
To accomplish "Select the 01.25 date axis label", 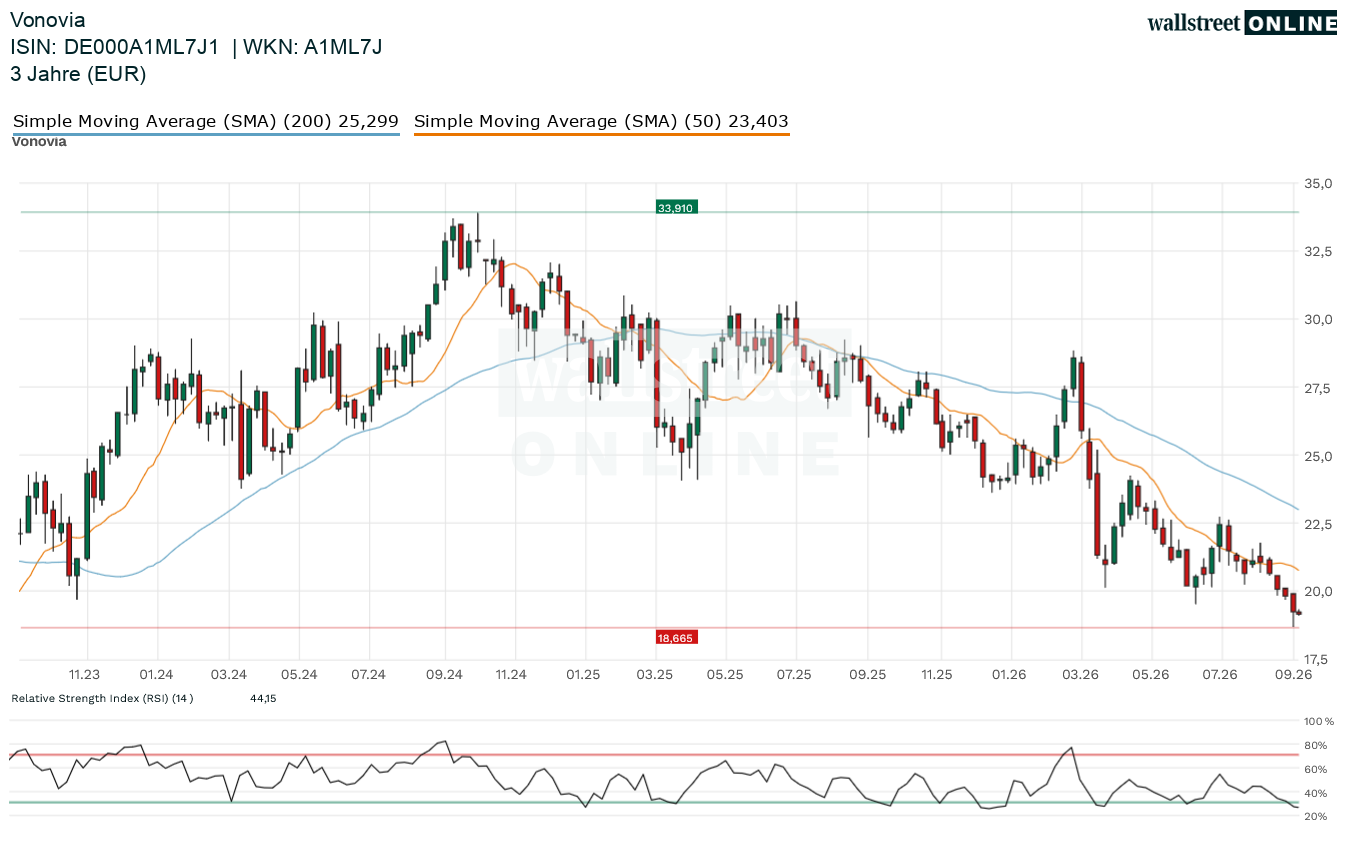I will [583, 675].
